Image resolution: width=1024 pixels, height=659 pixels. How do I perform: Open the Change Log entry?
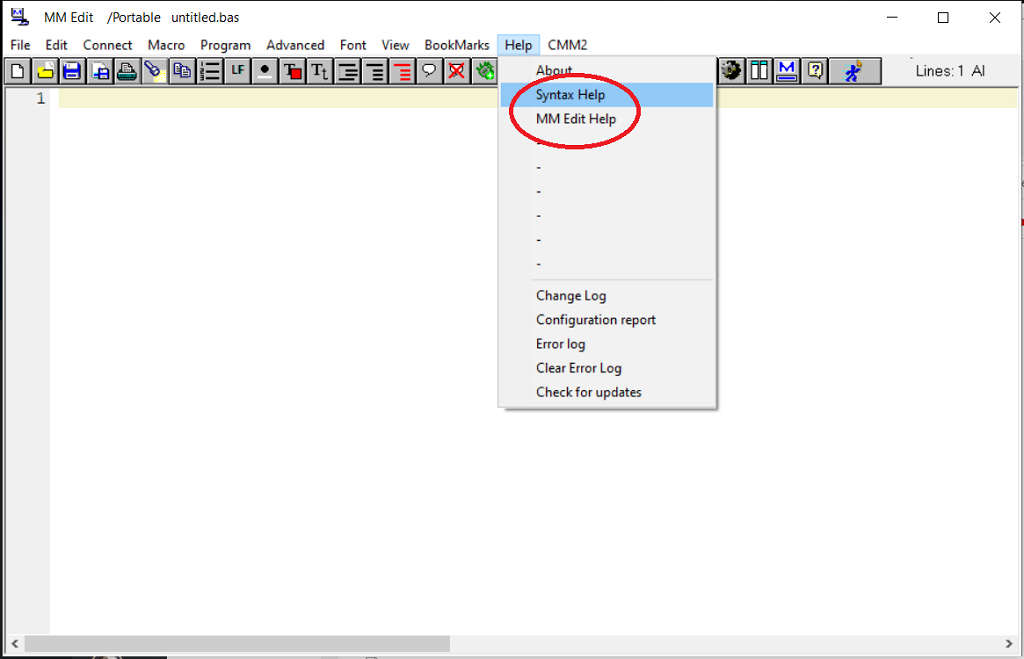click(x=570, y=296)
